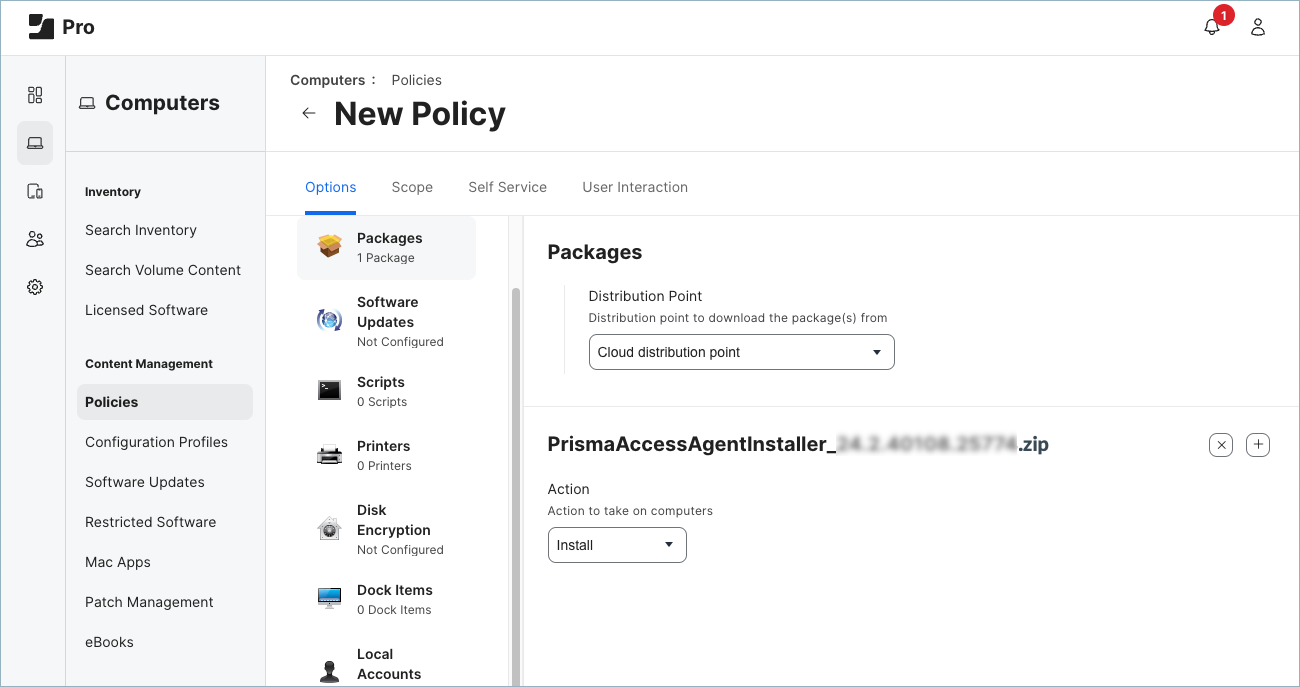1300x687 pixels.
Task: Remove the PrismaAccessAgentInstaller package
Action: [x=1220, y=445]
